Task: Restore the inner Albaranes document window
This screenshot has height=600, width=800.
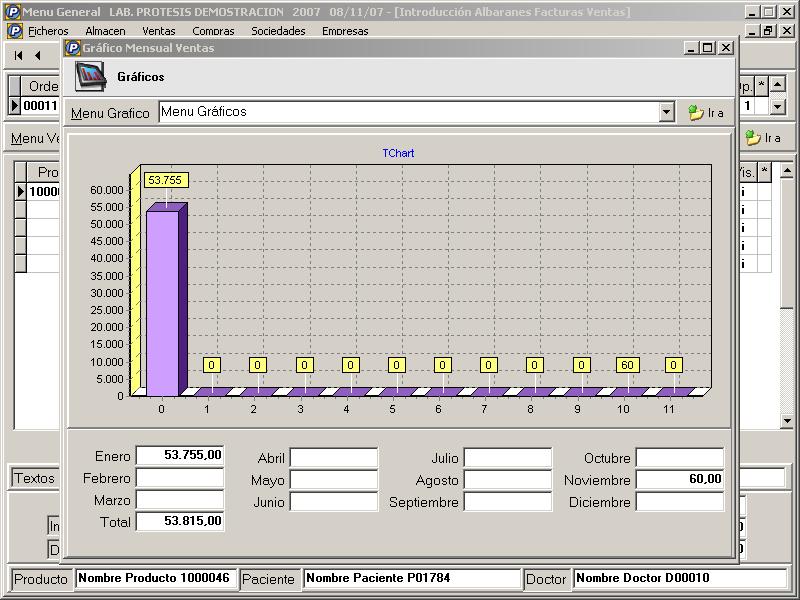Action: point(768,31)
